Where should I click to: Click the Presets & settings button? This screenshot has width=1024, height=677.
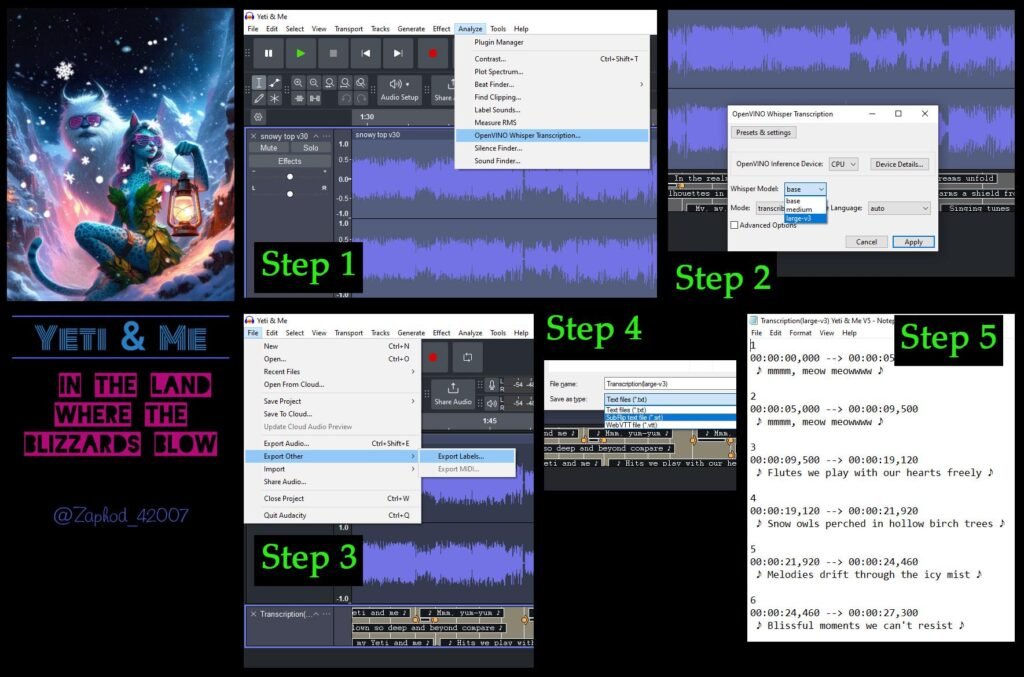(x=763, y=133)
